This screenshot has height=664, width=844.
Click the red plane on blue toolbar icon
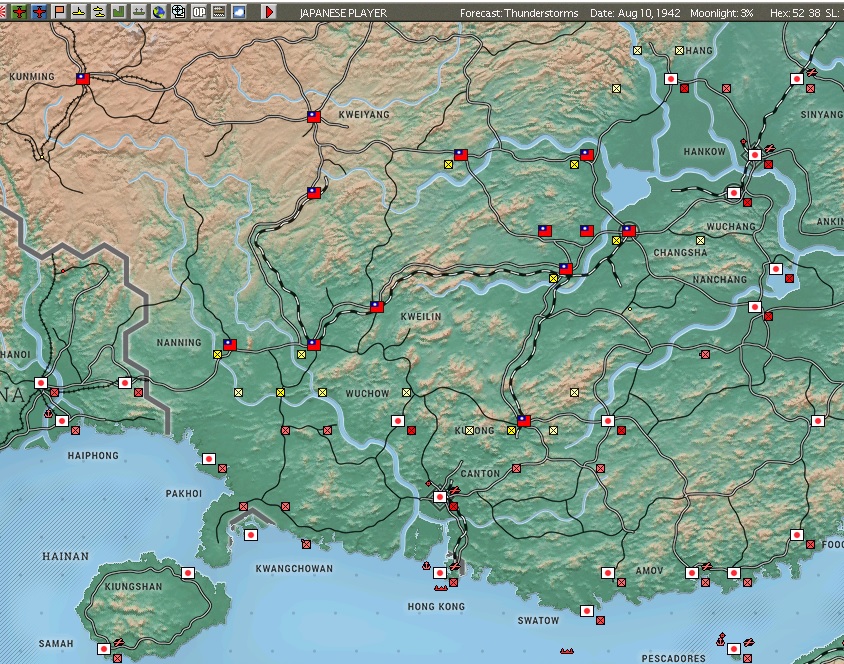[39, 11]
